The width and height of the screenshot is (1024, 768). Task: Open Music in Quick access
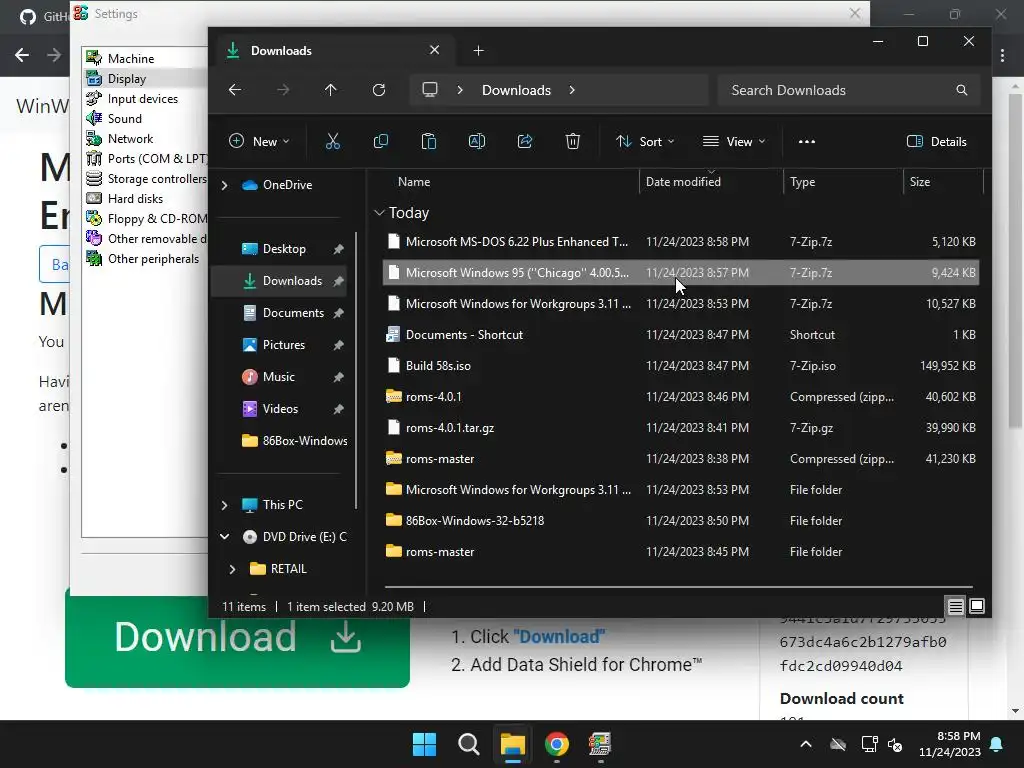coord(278,377)
